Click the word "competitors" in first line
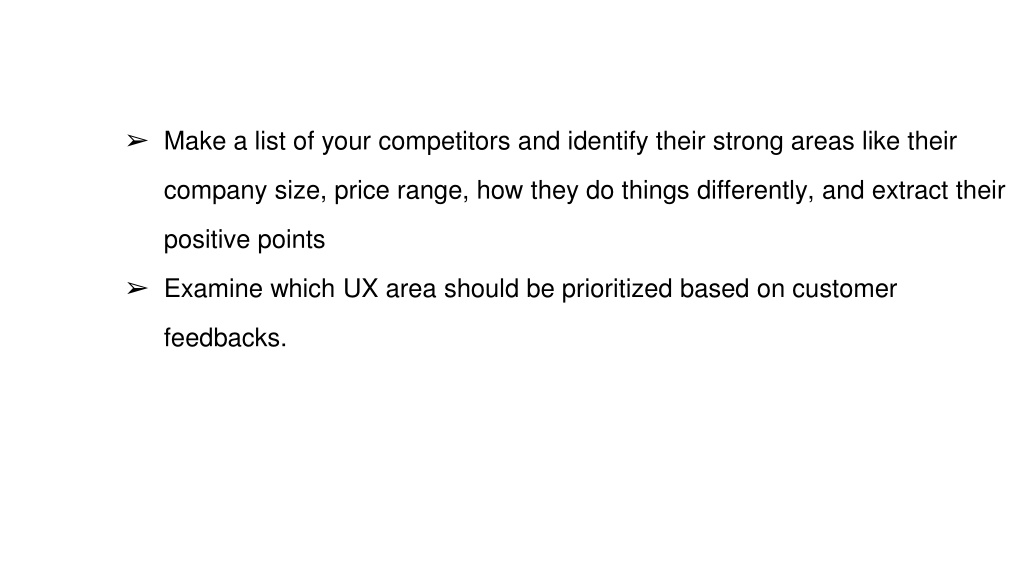 click(444, 142)
